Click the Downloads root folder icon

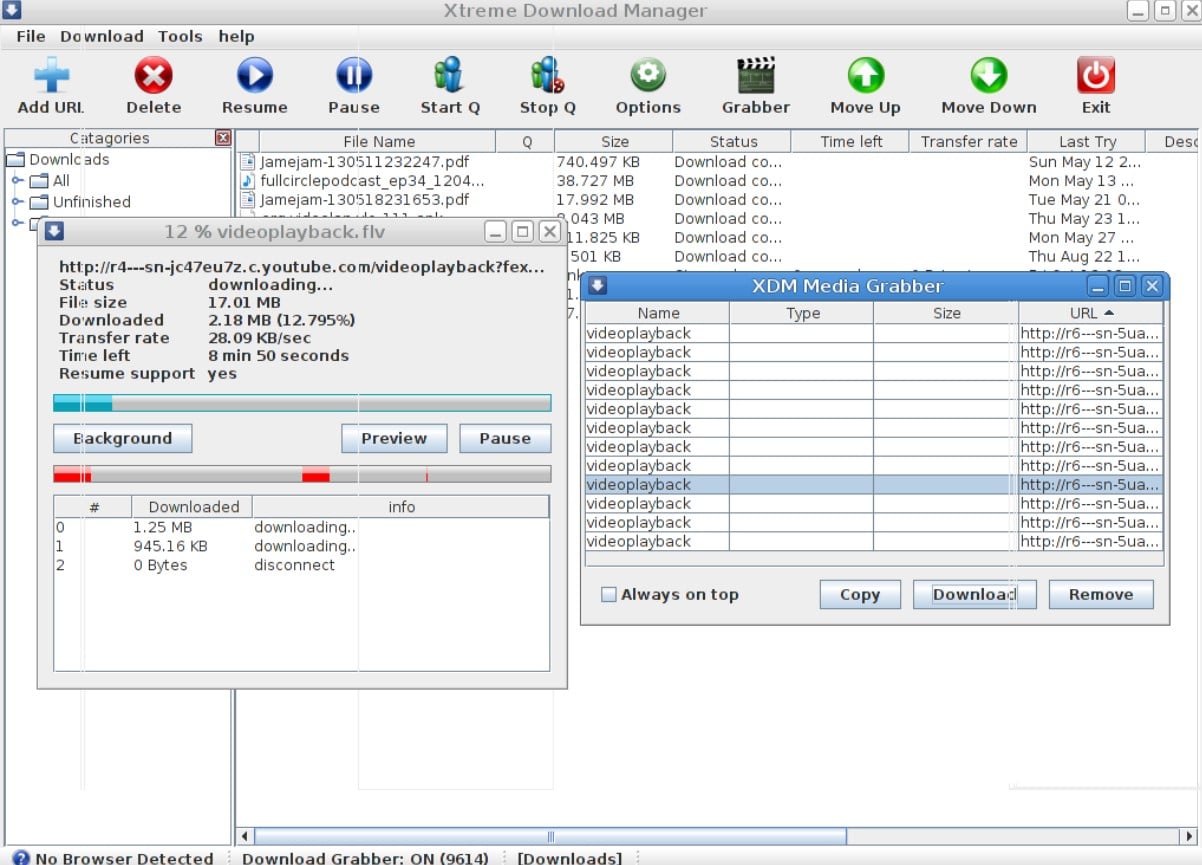[x=16, y=159]
